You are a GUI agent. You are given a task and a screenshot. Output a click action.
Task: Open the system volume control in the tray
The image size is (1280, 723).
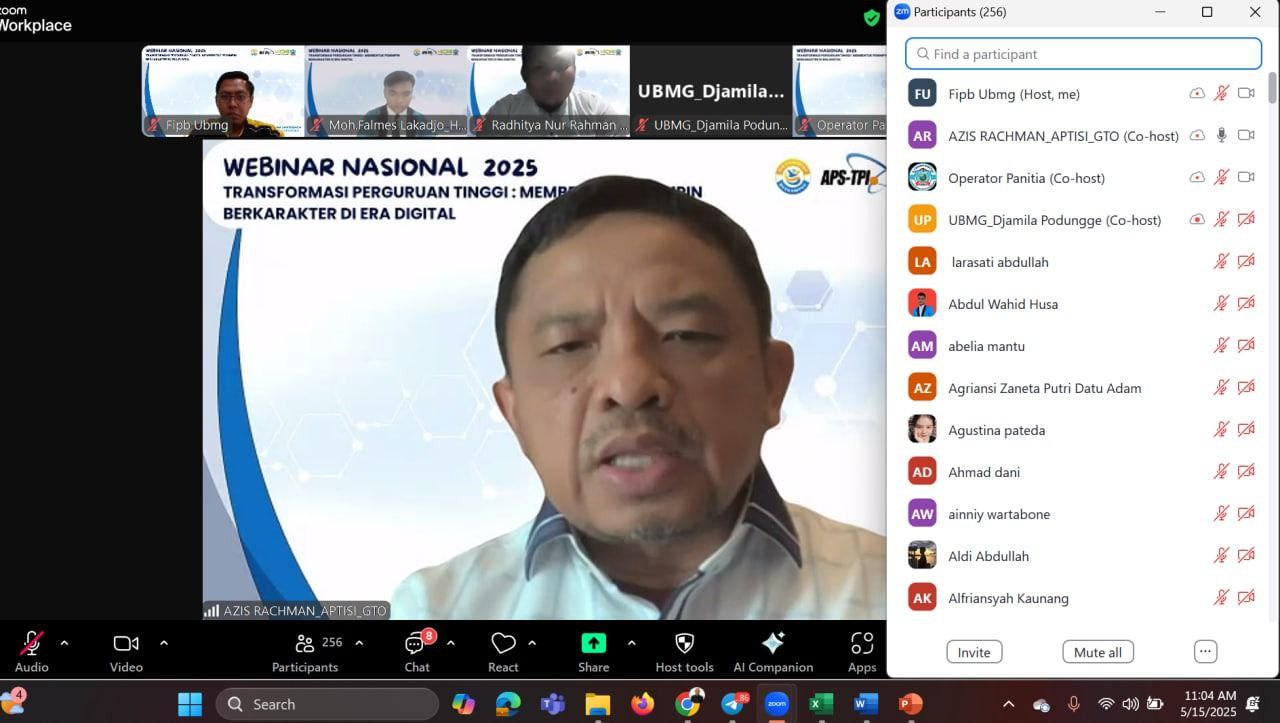click(1131, 704)
